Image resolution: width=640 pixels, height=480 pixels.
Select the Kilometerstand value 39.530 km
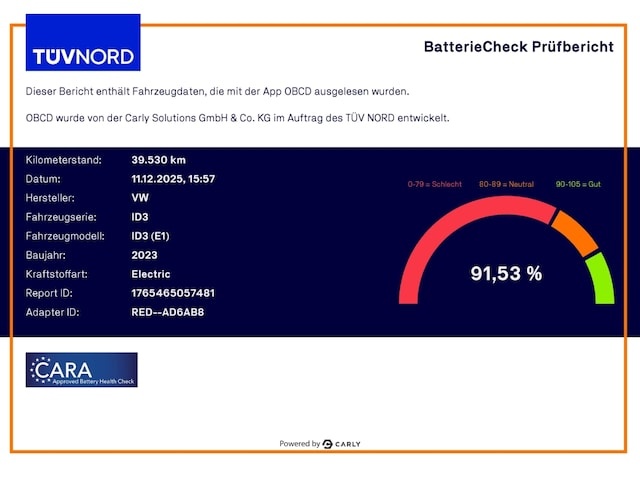(158, 160)
